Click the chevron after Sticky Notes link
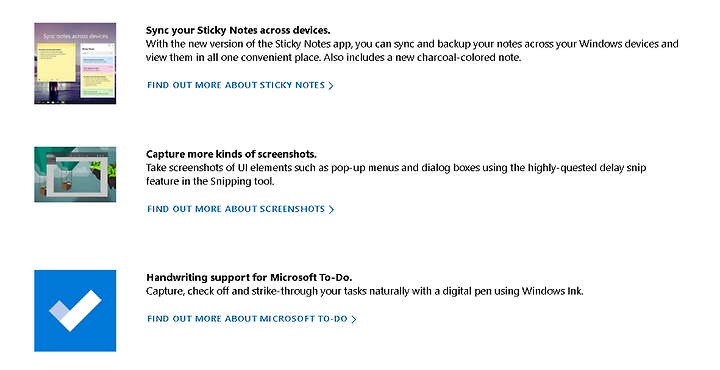 click(331, 85)
